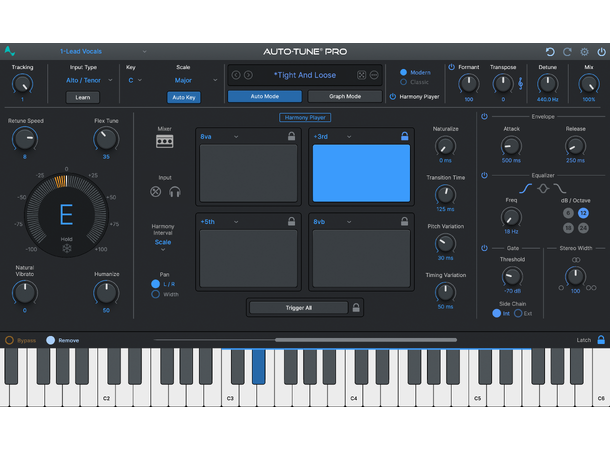Open the Harmony Interval Scale dropdown

tap(163, 244)
